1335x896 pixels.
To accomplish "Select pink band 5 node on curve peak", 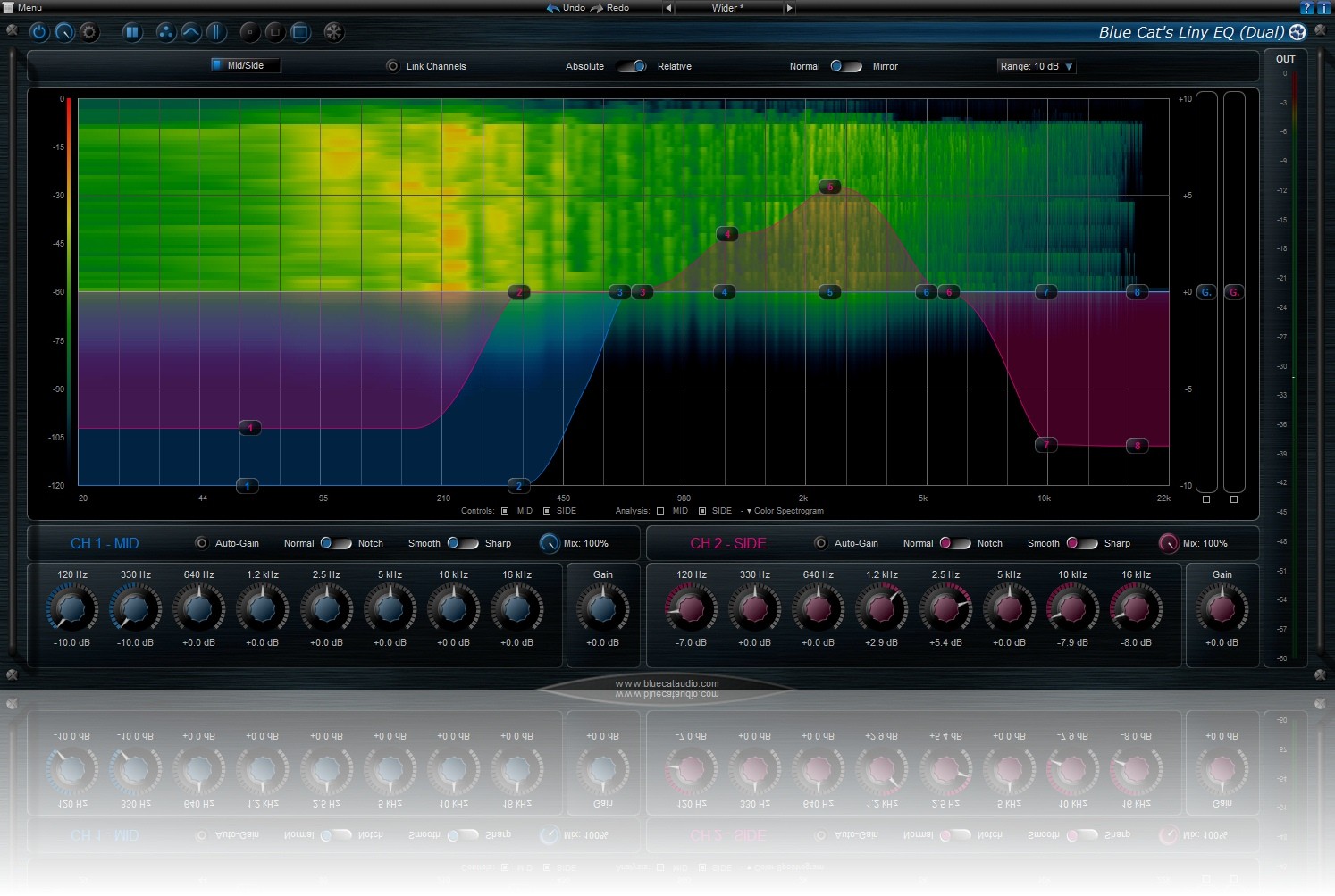I will point(830,187).
